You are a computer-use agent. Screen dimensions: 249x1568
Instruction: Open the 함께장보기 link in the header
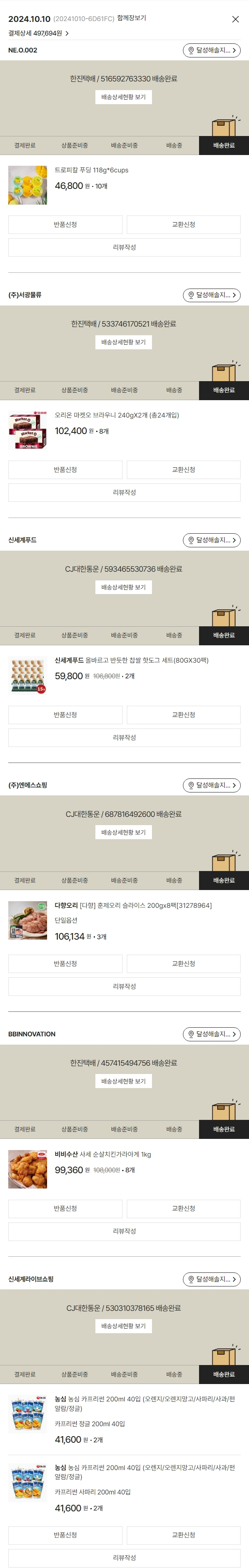pos(132,18)
